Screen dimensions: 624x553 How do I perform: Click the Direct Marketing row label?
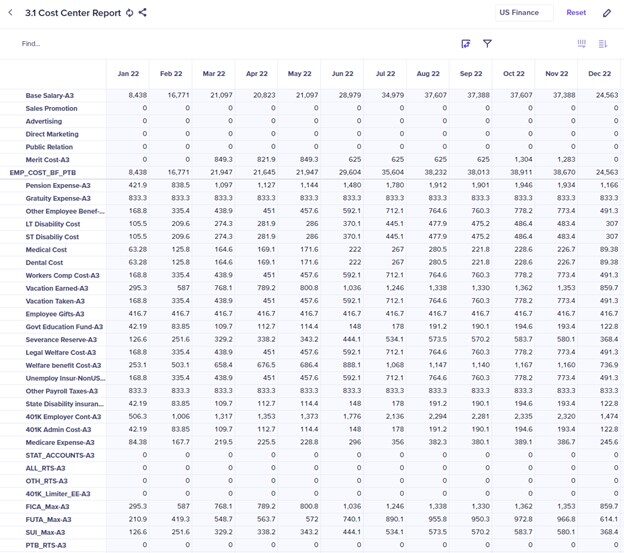(52, 134)
